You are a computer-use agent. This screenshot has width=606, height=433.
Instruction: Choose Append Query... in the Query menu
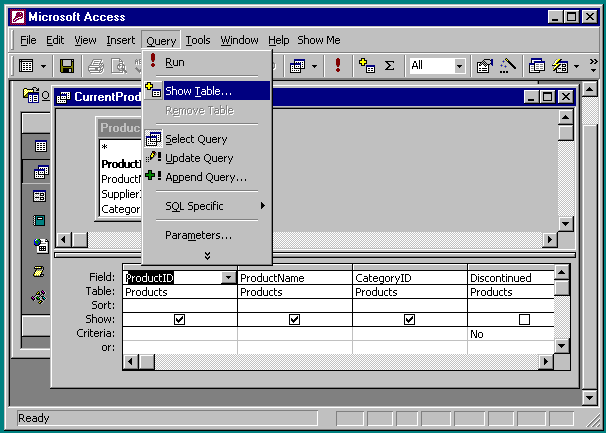207,177
